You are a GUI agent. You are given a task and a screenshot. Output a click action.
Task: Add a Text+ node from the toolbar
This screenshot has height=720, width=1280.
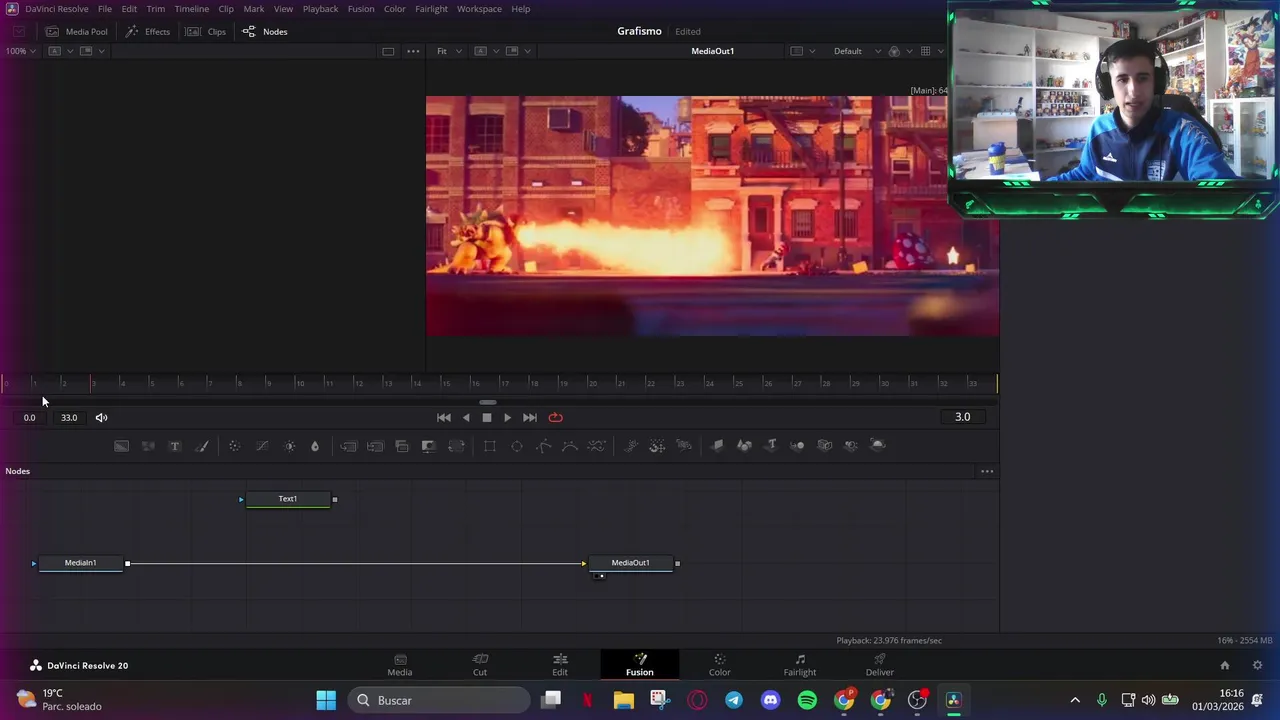tap(175, 446)
